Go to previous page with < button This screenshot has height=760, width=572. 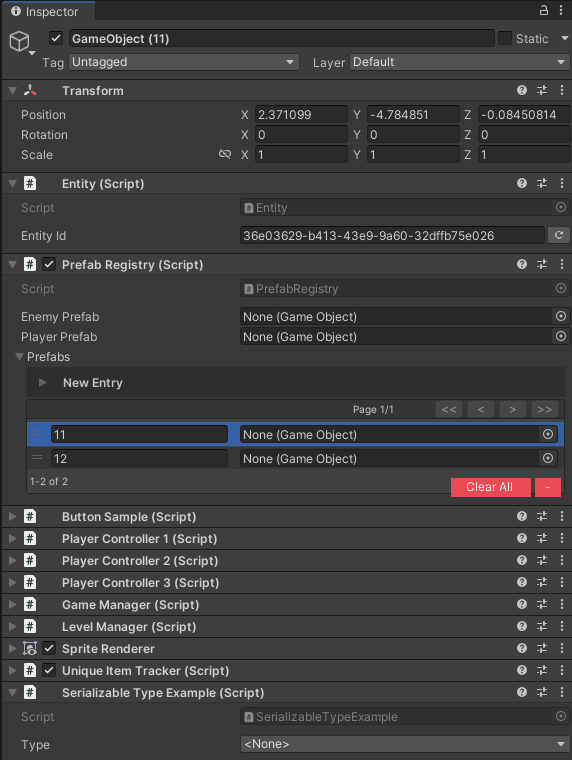(x=481, y=409)
